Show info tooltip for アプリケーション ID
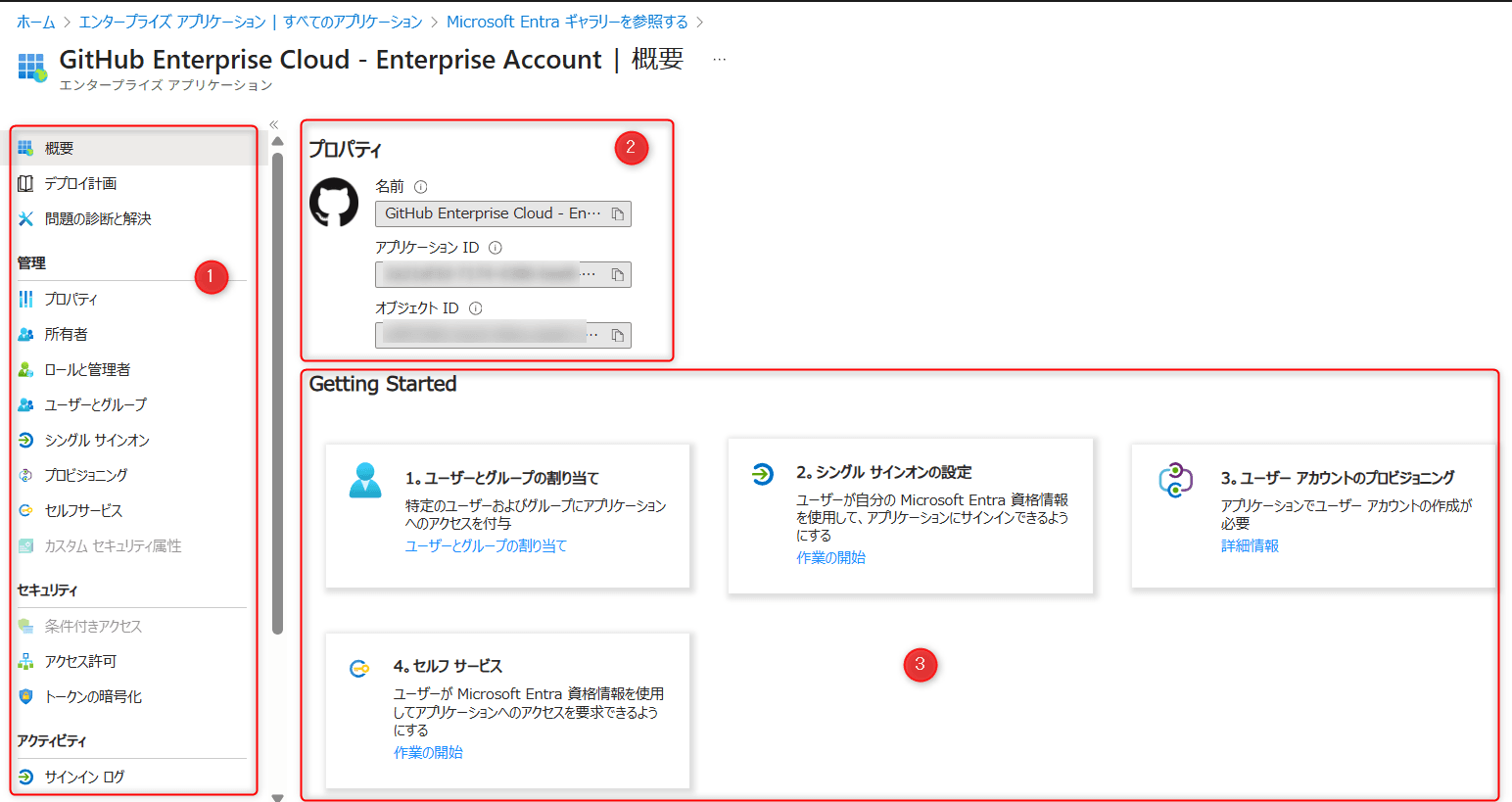The width and height of the screenshot is (1512, 802). [496, 248]
